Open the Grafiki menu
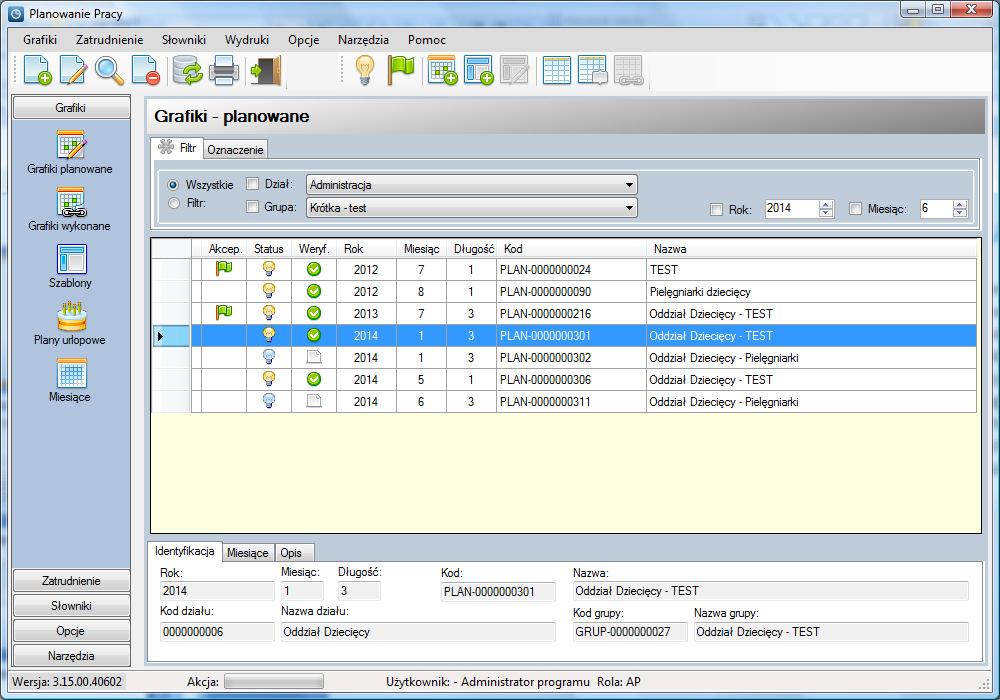Screen dimensions: 1000x700 [40, 40]
